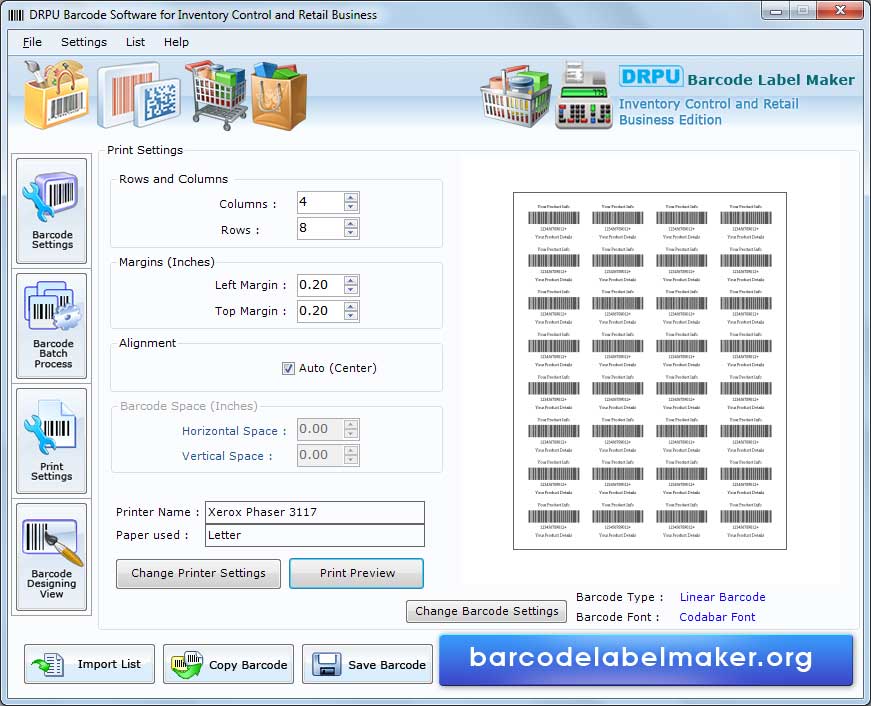Click the Paper used label
This screenshot has width=871, height=706.
[x=152, y=535]
